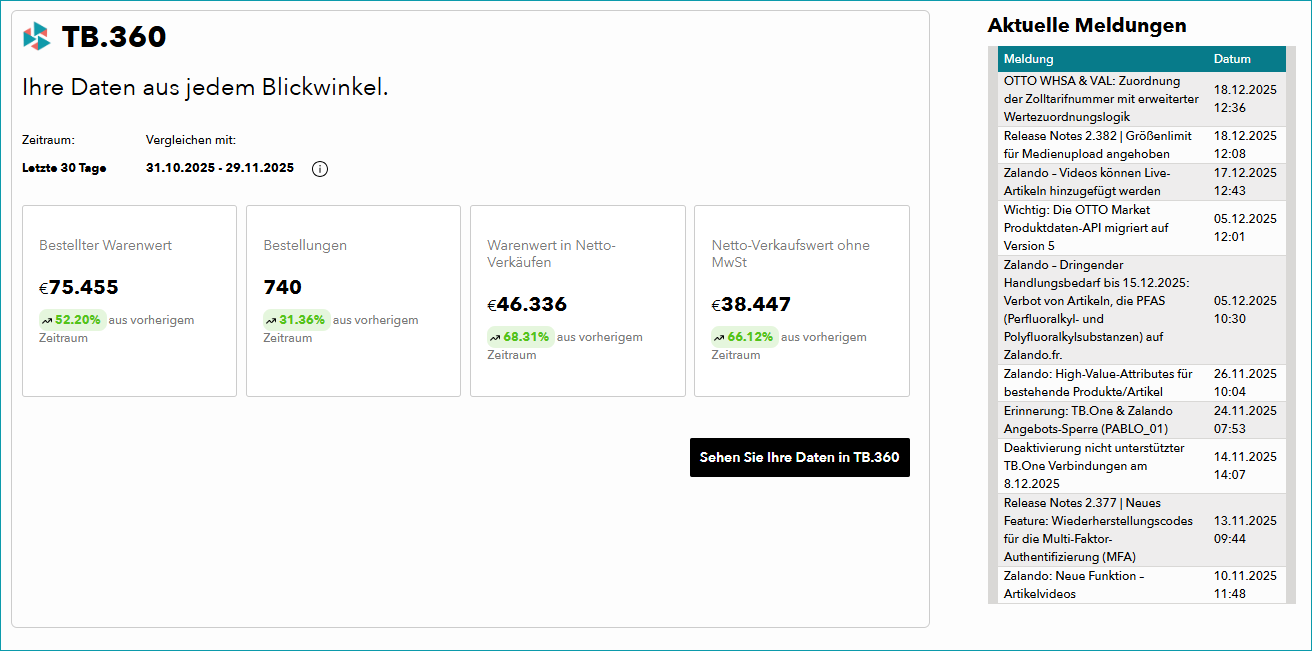Click the 66.12% change badge

[744, 338]
